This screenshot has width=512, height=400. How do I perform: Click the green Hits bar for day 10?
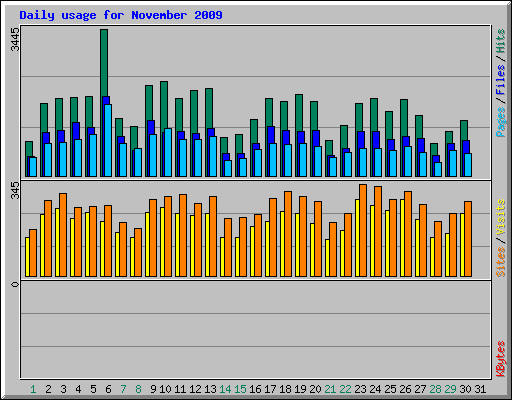164,105
